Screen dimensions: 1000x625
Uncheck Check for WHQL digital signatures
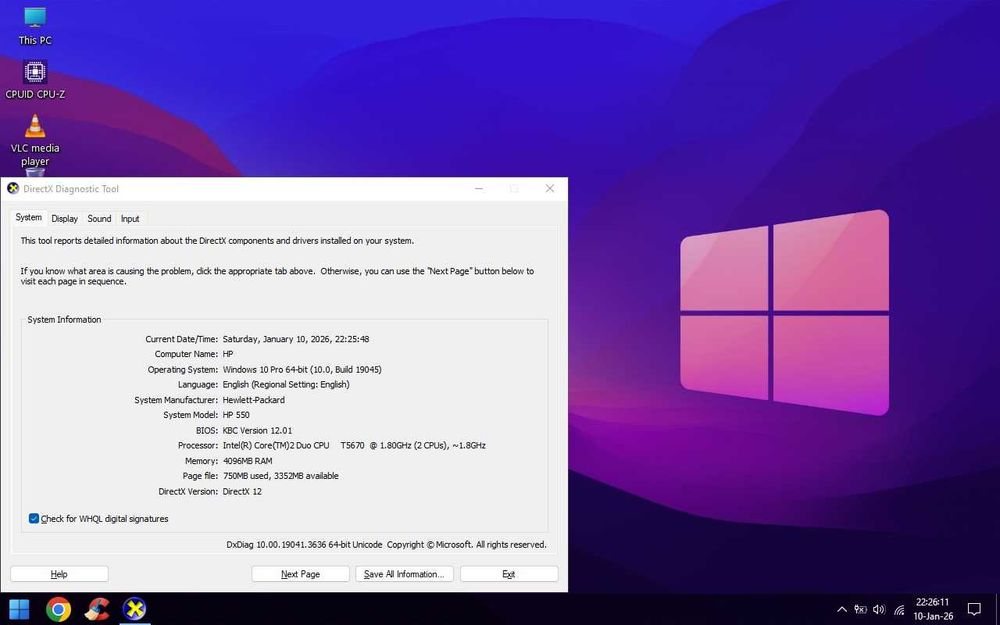34,518
